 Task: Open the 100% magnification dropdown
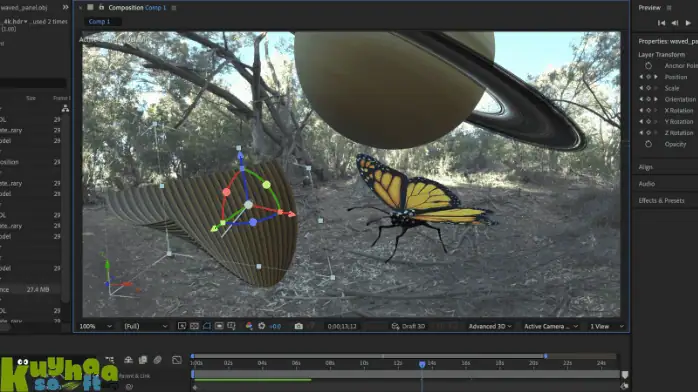point(95,326)
